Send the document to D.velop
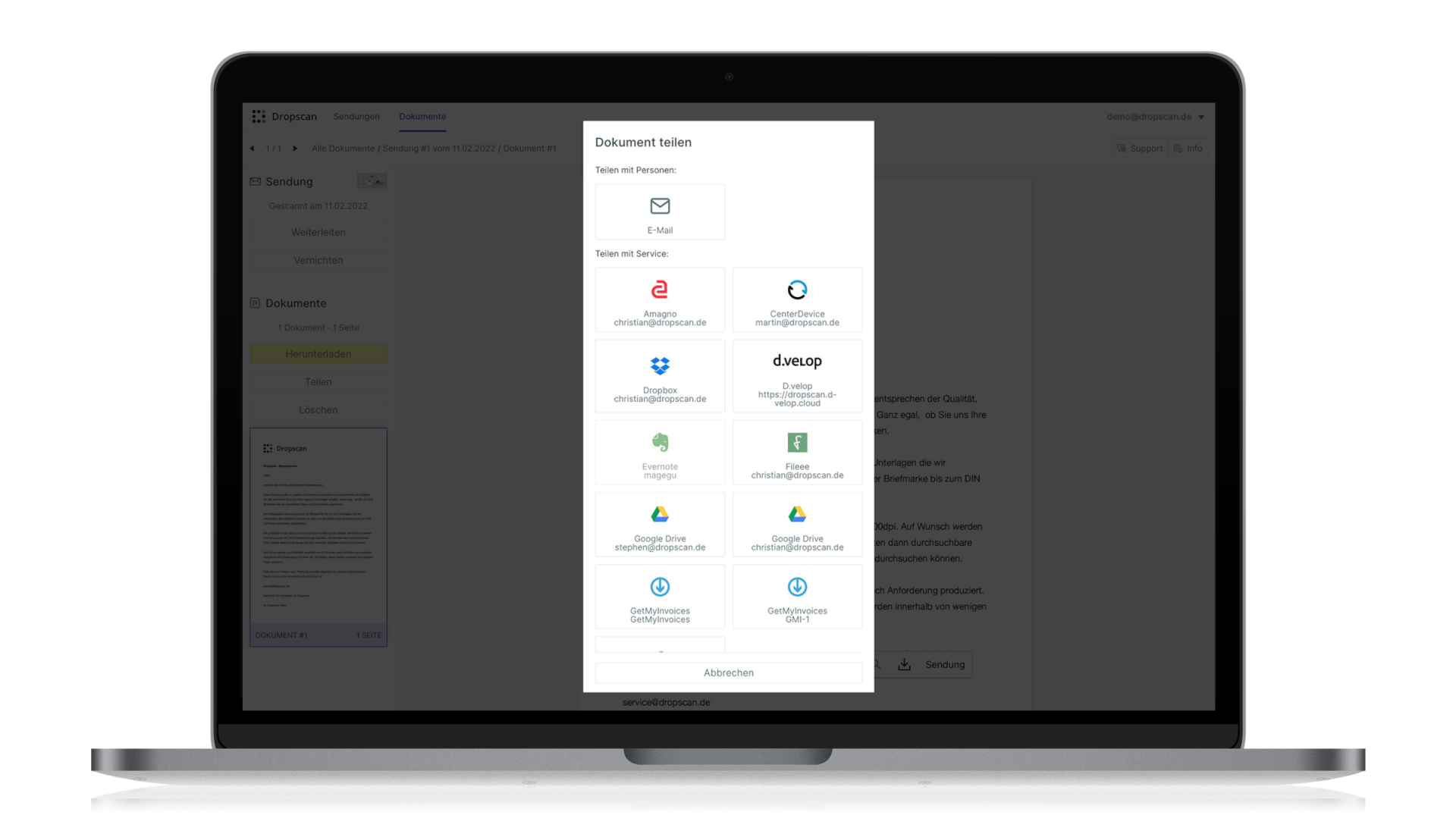The height and width of the screenshot is (837, 1456). coord(797,376)
